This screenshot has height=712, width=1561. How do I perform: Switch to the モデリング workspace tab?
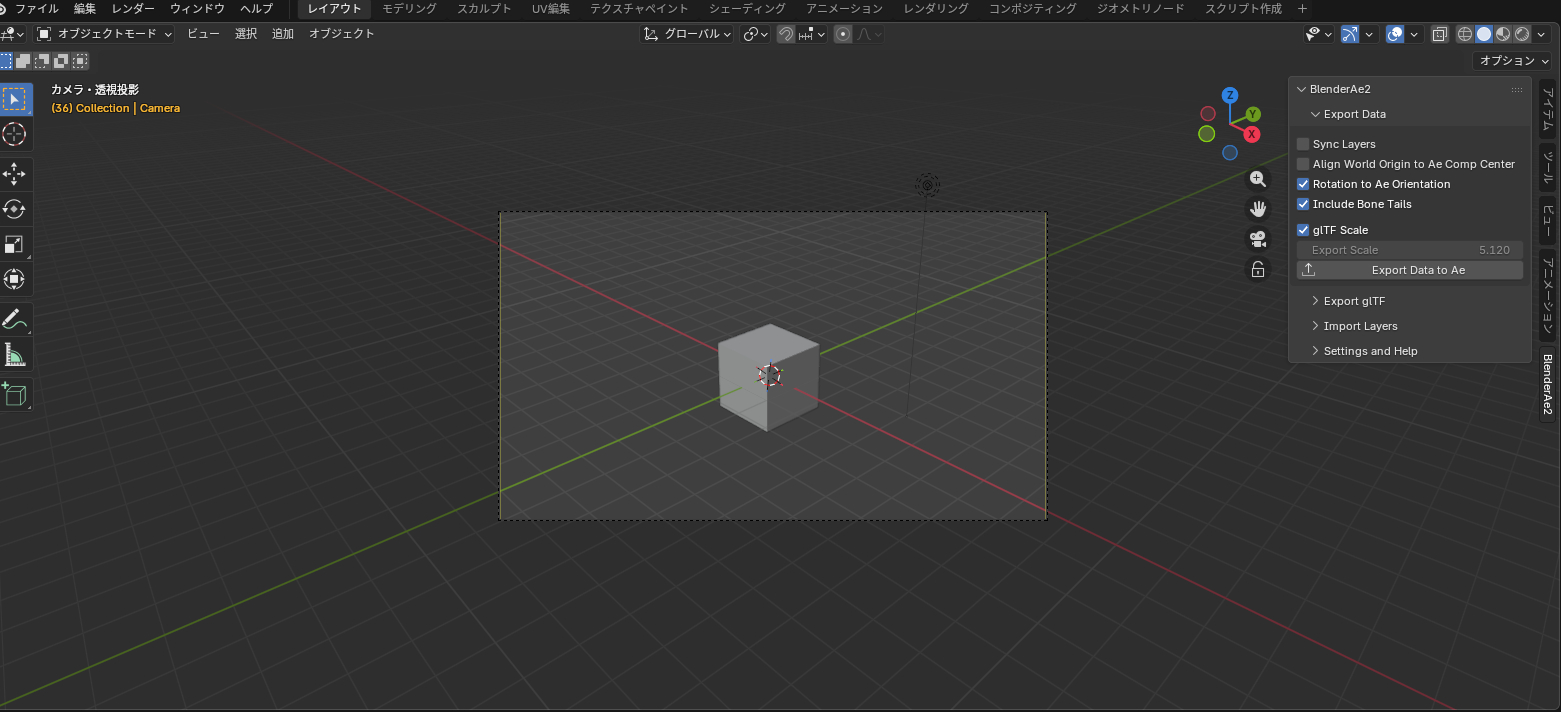[x=409, y=8]
